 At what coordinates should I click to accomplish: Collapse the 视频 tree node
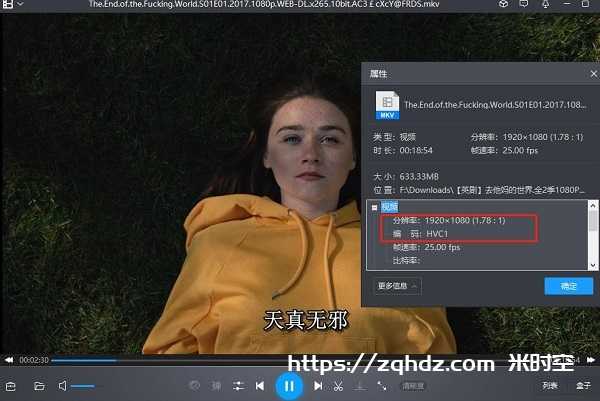tap(374, 207)
